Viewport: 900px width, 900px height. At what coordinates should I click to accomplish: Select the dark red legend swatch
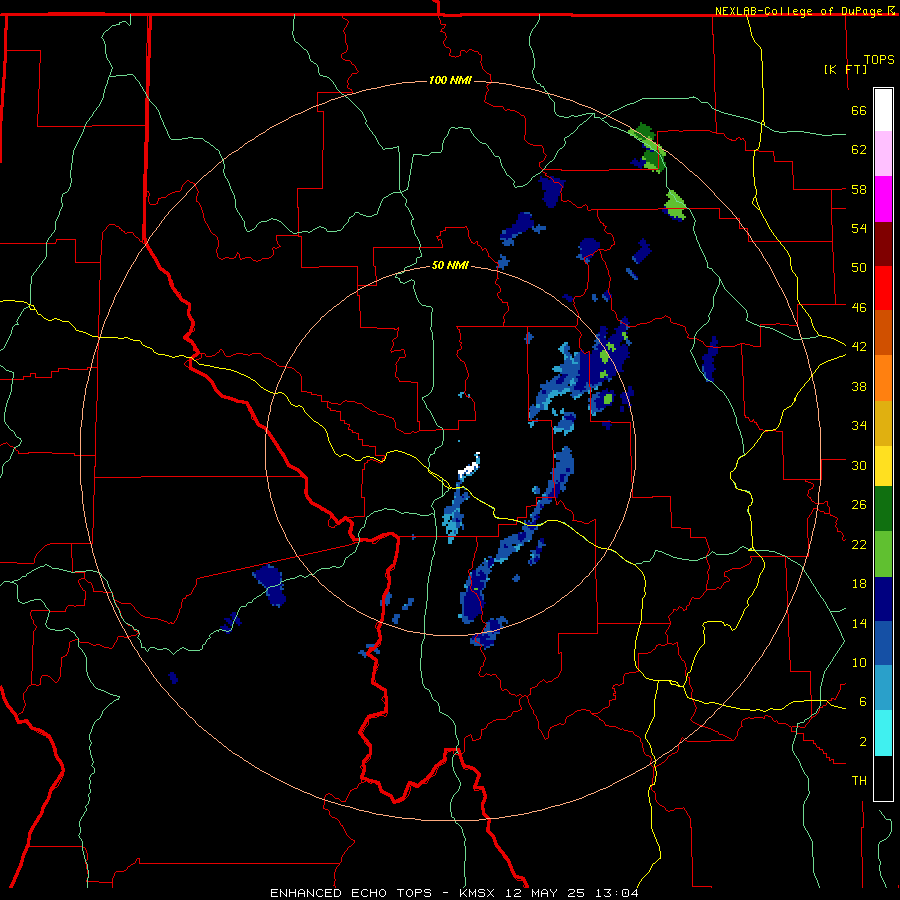(x=883, y=244)
